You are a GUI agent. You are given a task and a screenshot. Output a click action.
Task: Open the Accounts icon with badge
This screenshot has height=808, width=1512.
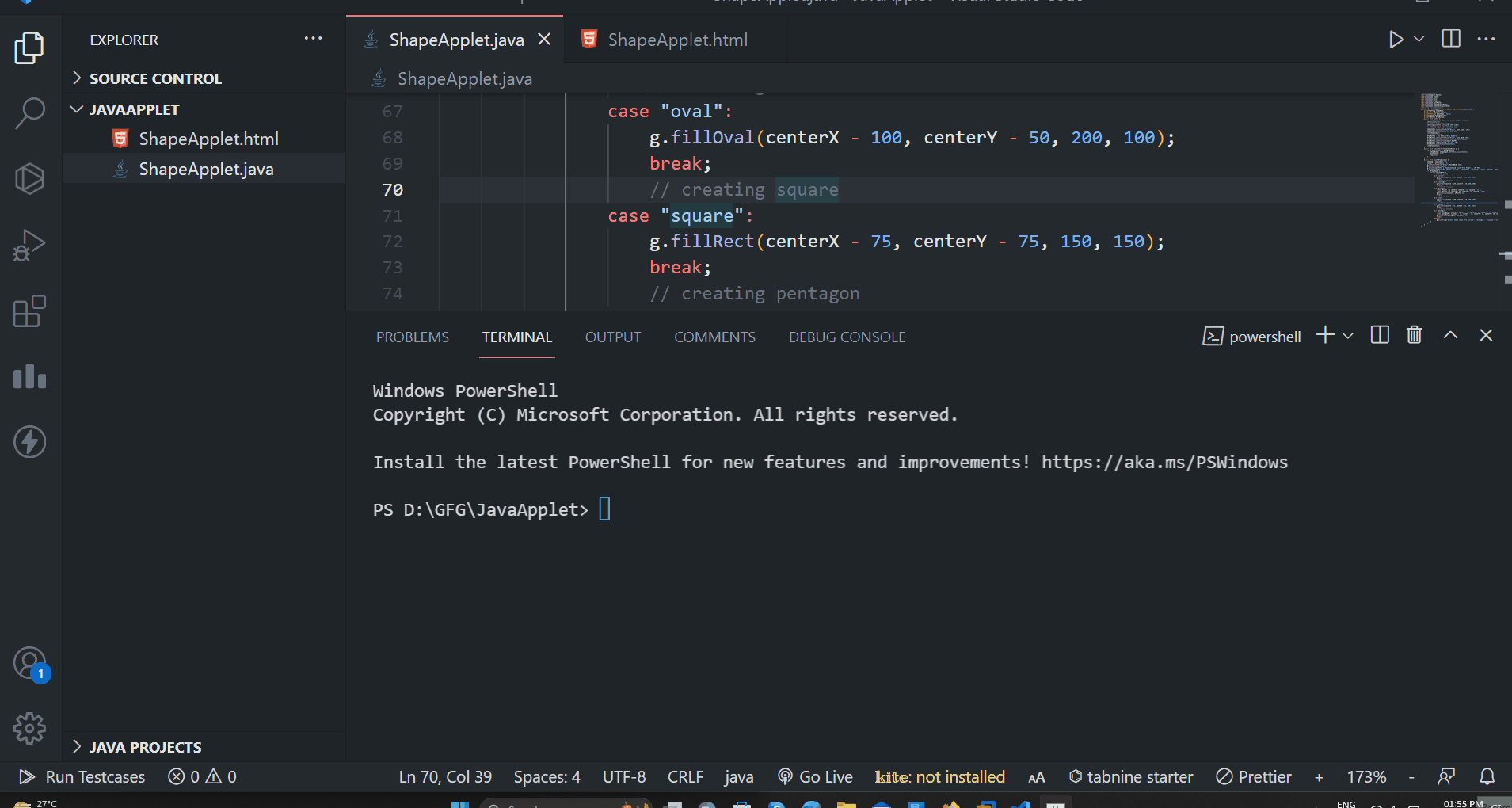pyautogui.click(x=30, y=664)
